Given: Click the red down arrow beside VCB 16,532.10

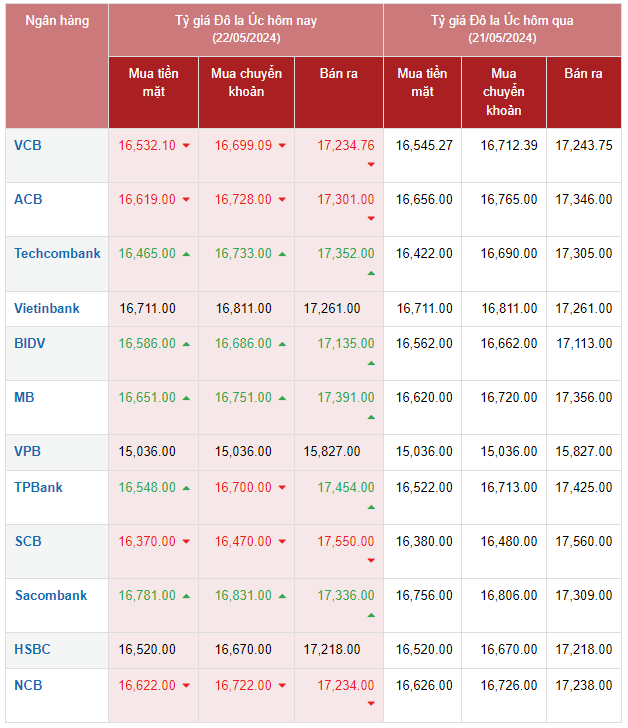Looking at the screenshot, I should coord(186,146).
